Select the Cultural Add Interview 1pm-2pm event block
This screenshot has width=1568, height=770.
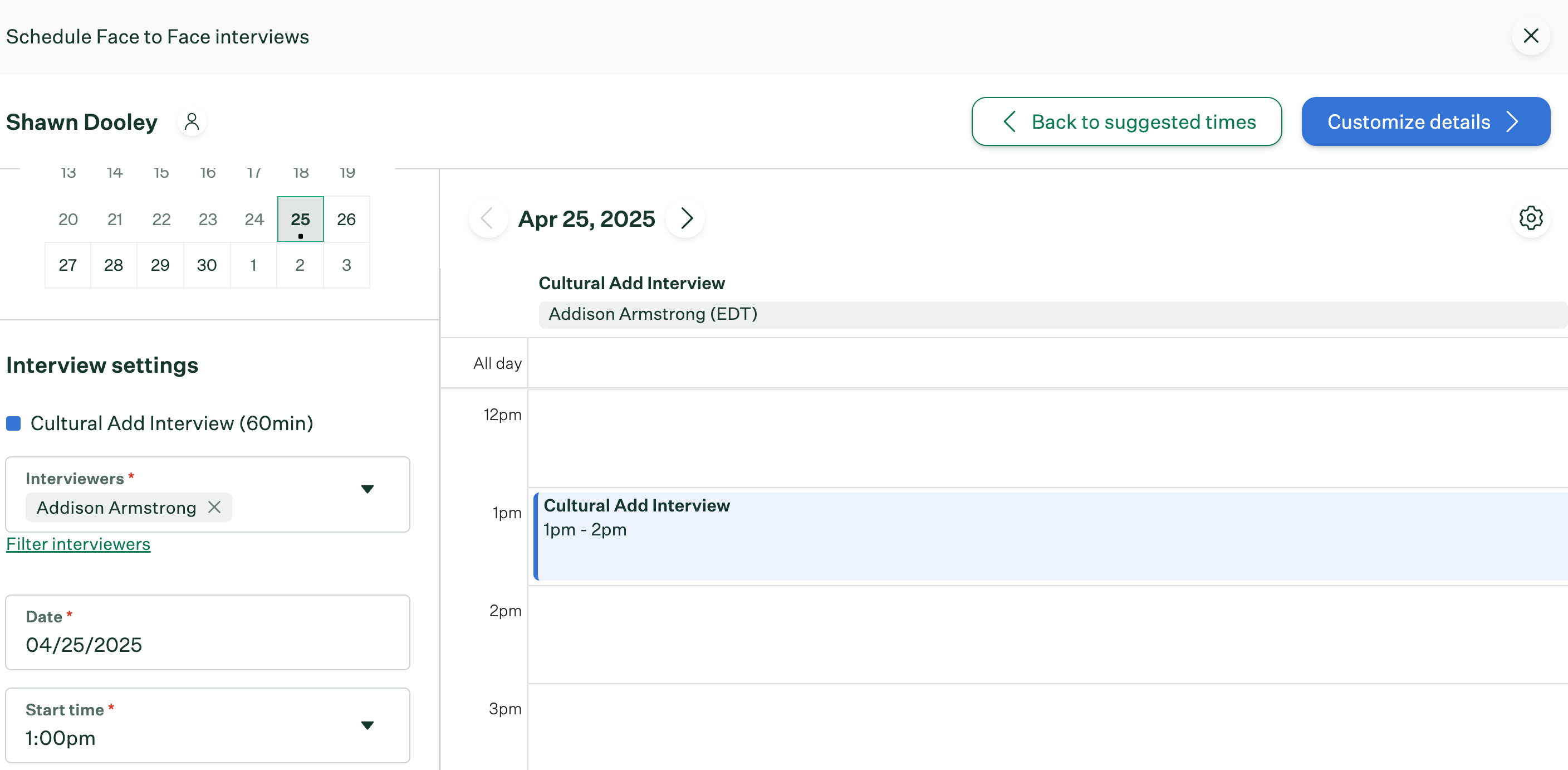tap(1051, 536)
